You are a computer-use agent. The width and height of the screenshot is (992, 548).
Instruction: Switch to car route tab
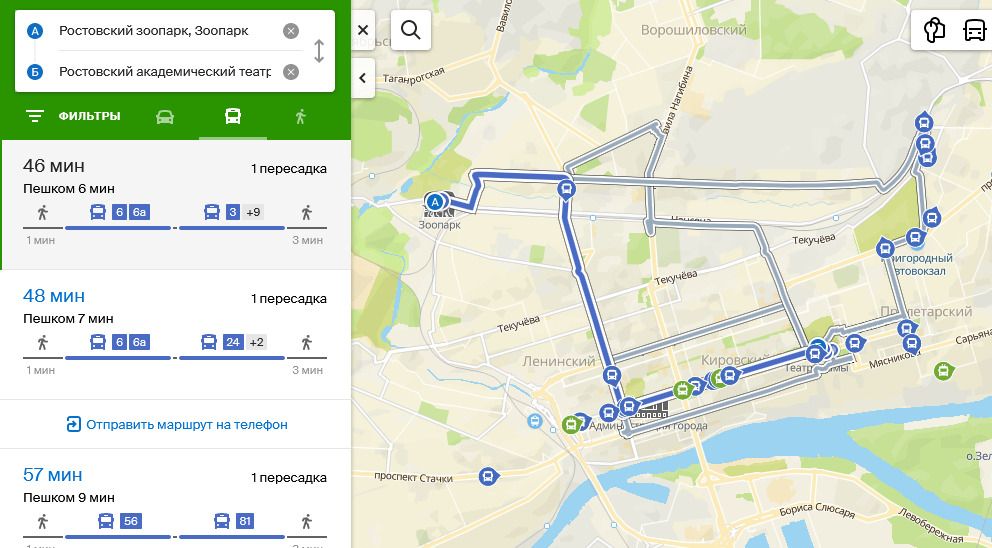point(165,116)
